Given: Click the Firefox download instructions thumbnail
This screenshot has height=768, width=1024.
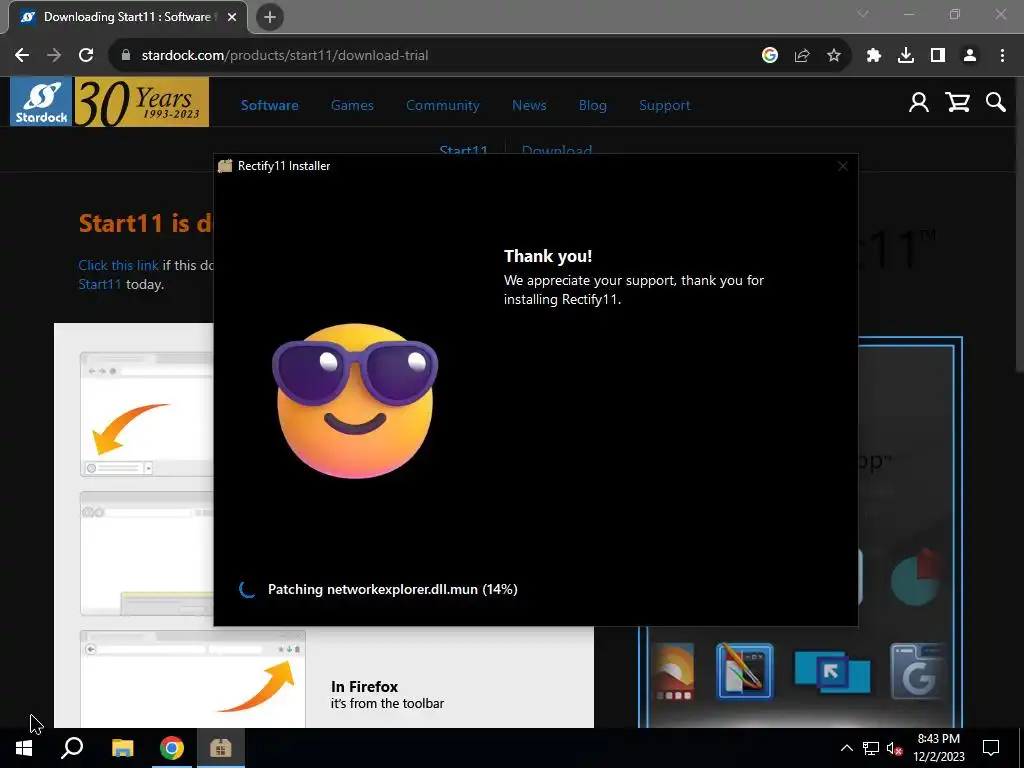Looking at the screenshot, I should tap(193, 679).
